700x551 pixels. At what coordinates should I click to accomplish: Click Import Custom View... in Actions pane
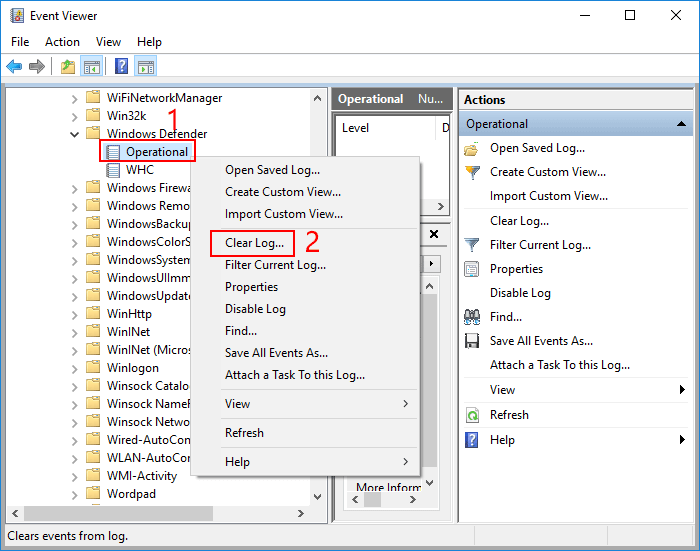549,196
